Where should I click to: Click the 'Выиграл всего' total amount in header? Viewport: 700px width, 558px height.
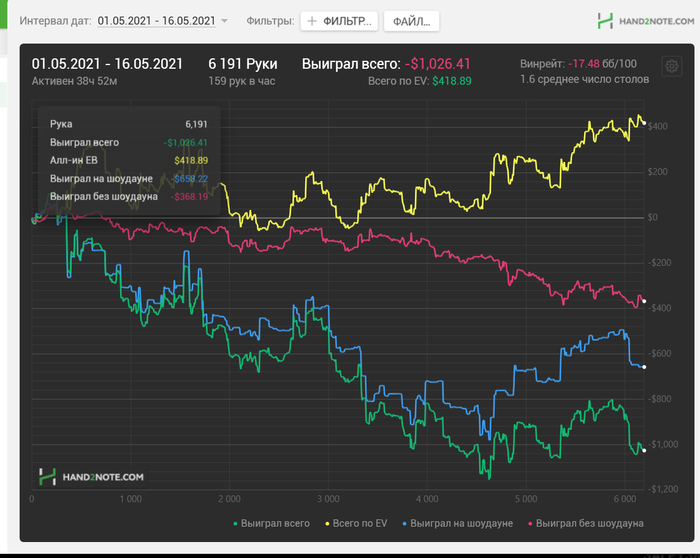[x=438, y=64]
